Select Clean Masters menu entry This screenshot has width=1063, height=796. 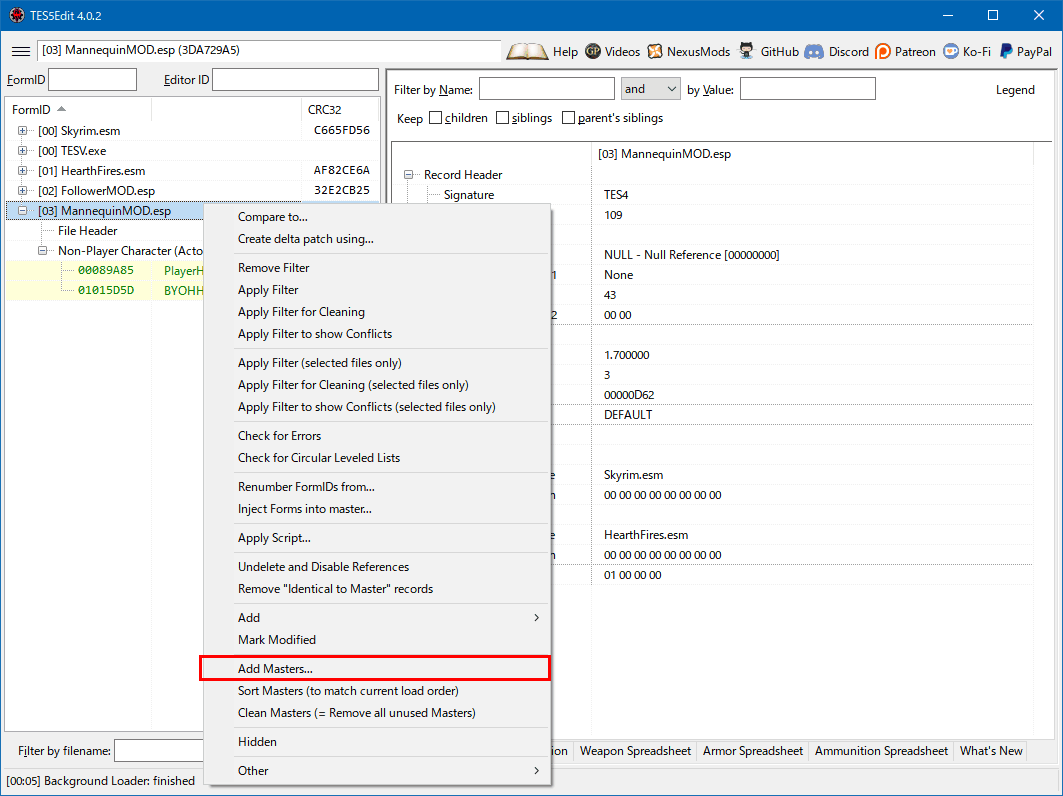pyautogui.click(x=378, y=713)
